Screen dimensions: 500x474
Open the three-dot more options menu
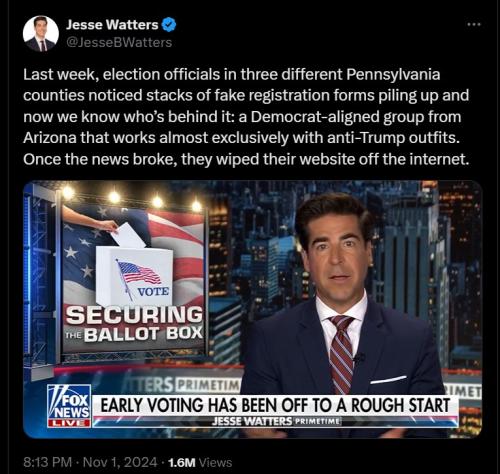point(474,24)
